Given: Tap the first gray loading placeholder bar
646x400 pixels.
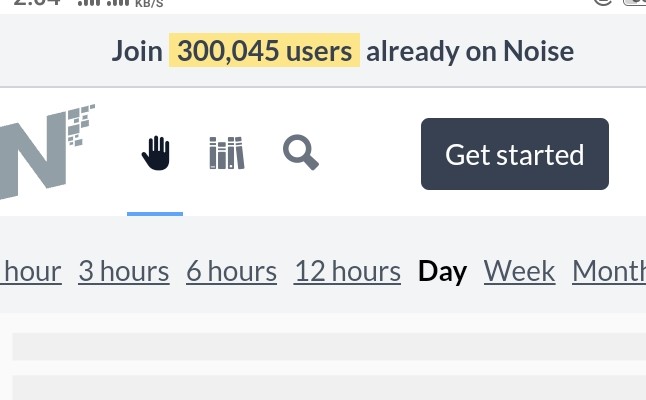Looking at the screenshot, I should point(329,346).
